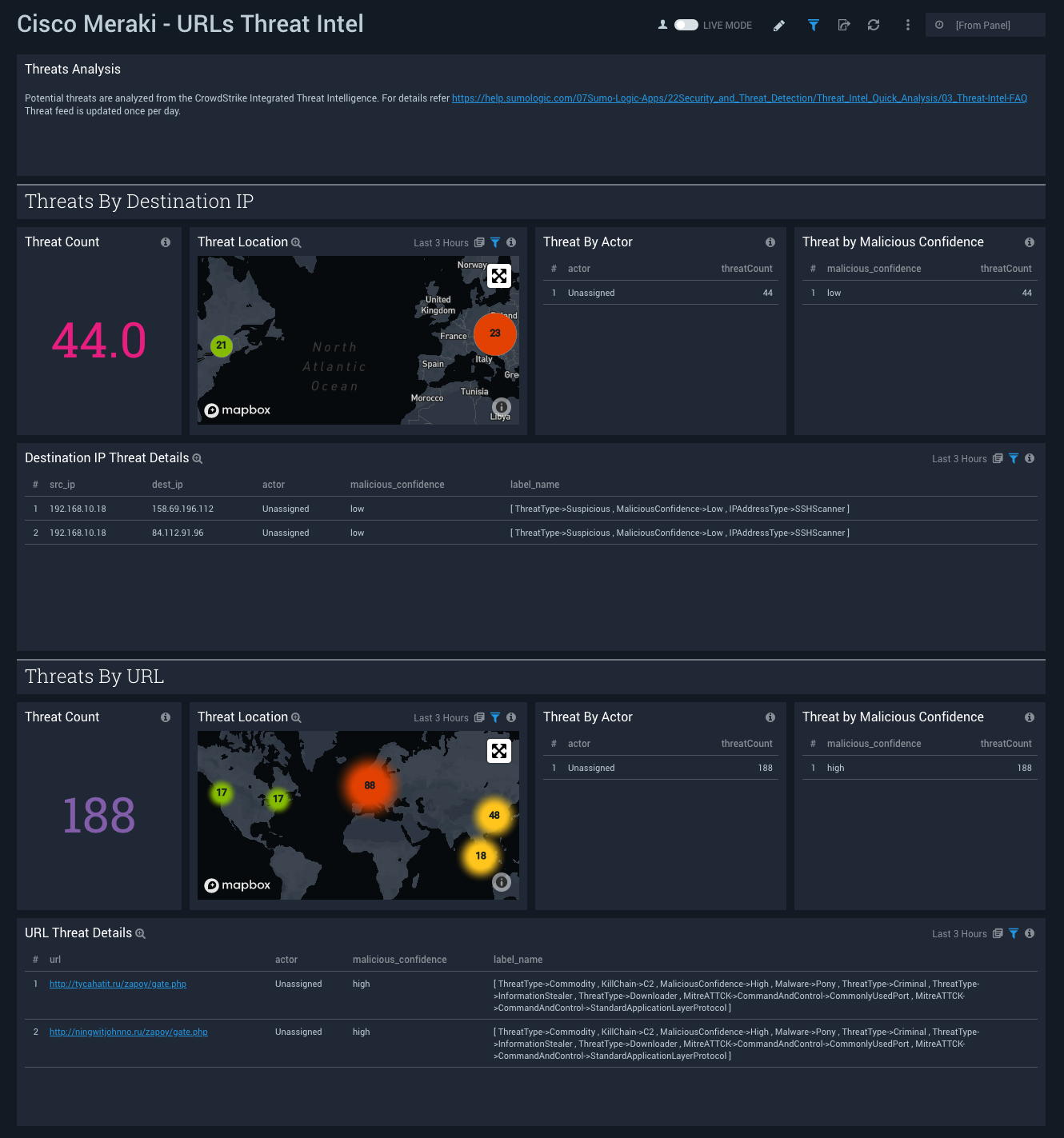Toggle LIVE MODE switch

(686, 25)
